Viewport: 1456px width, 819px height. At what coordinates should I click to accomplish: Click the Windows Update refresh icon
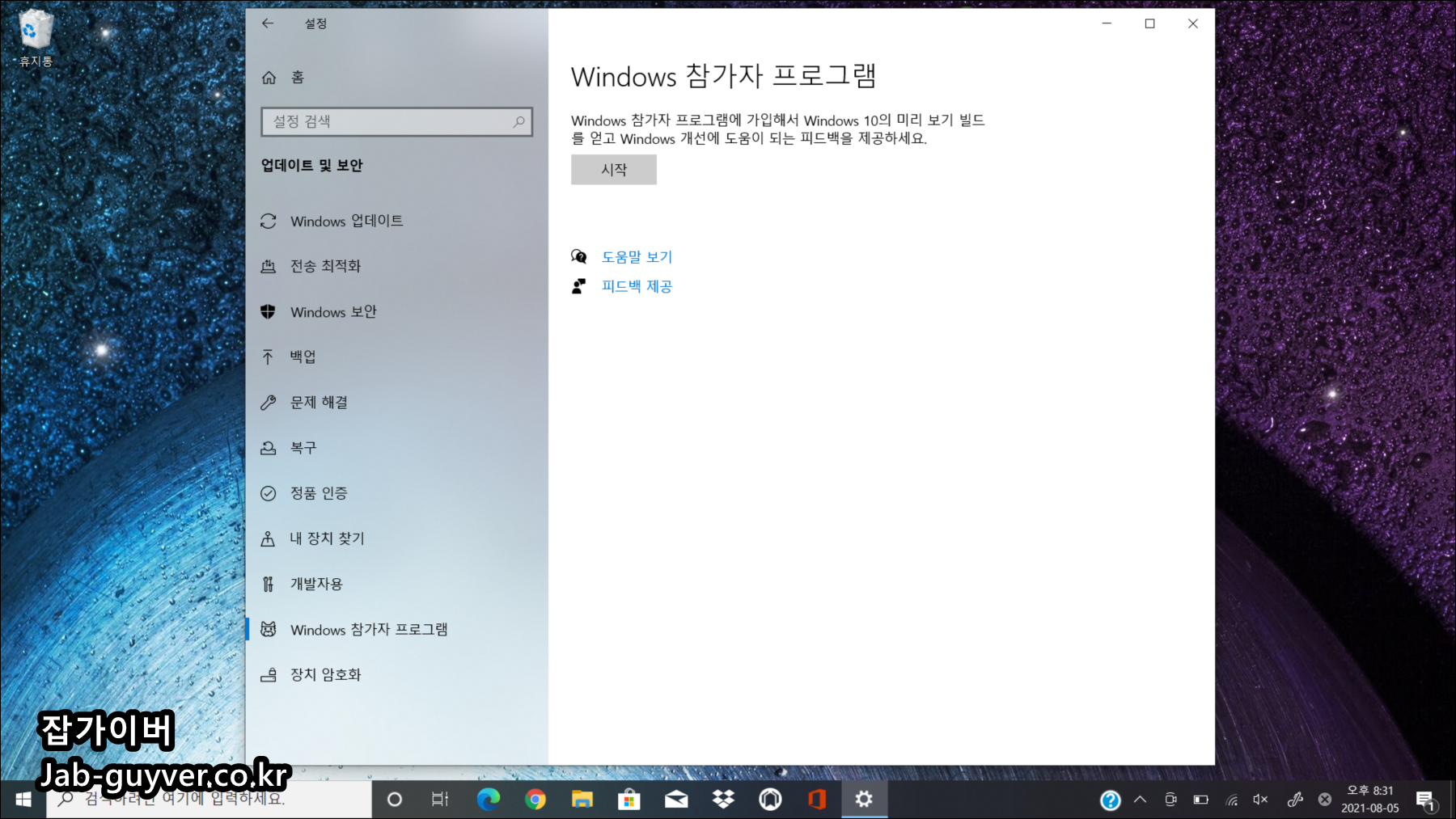pyautogui.click(x=269, y=221)
